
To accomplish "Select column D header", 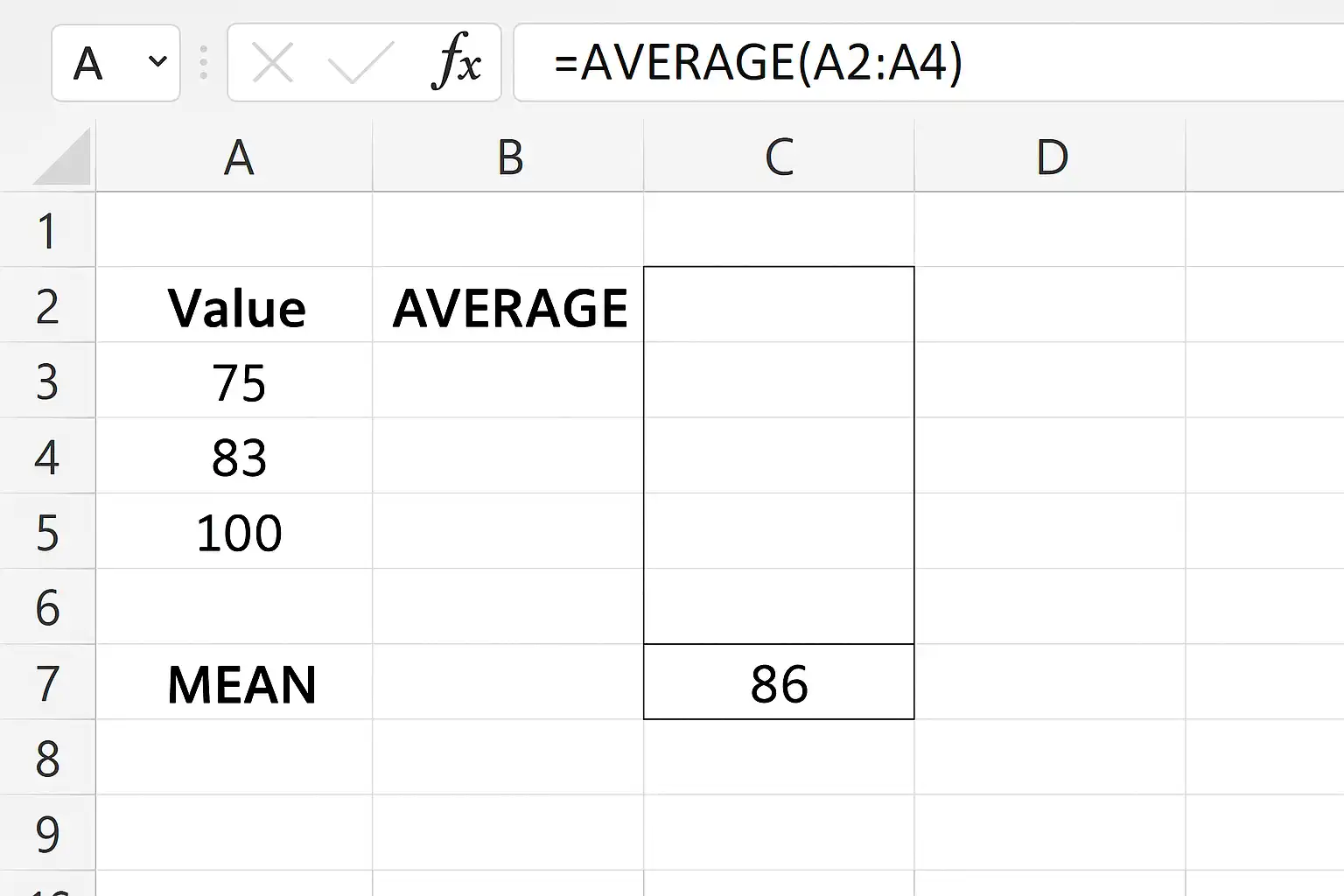I will tap(1051, 157).
